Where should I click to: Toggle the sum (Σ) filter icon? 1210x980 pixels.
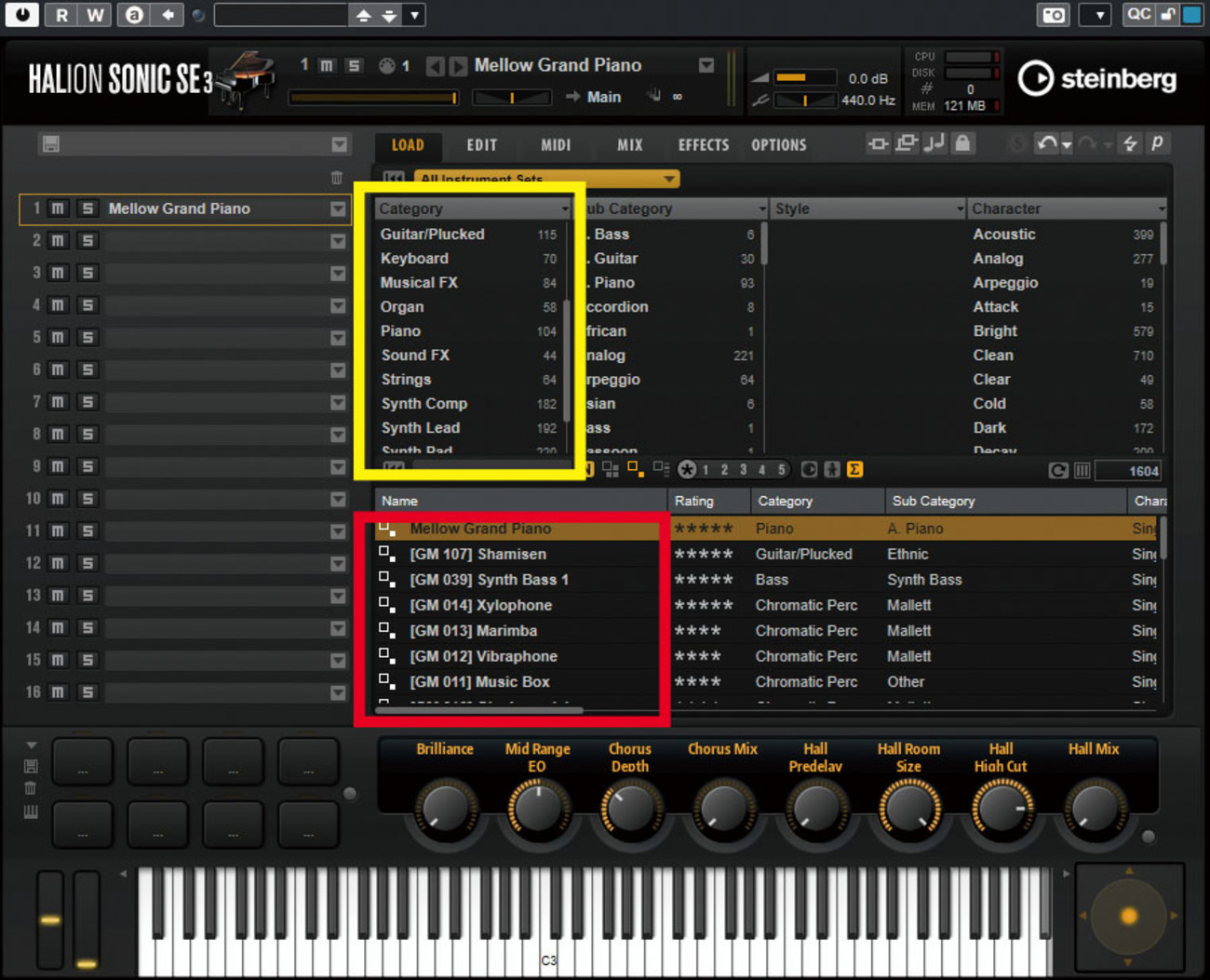854,470
